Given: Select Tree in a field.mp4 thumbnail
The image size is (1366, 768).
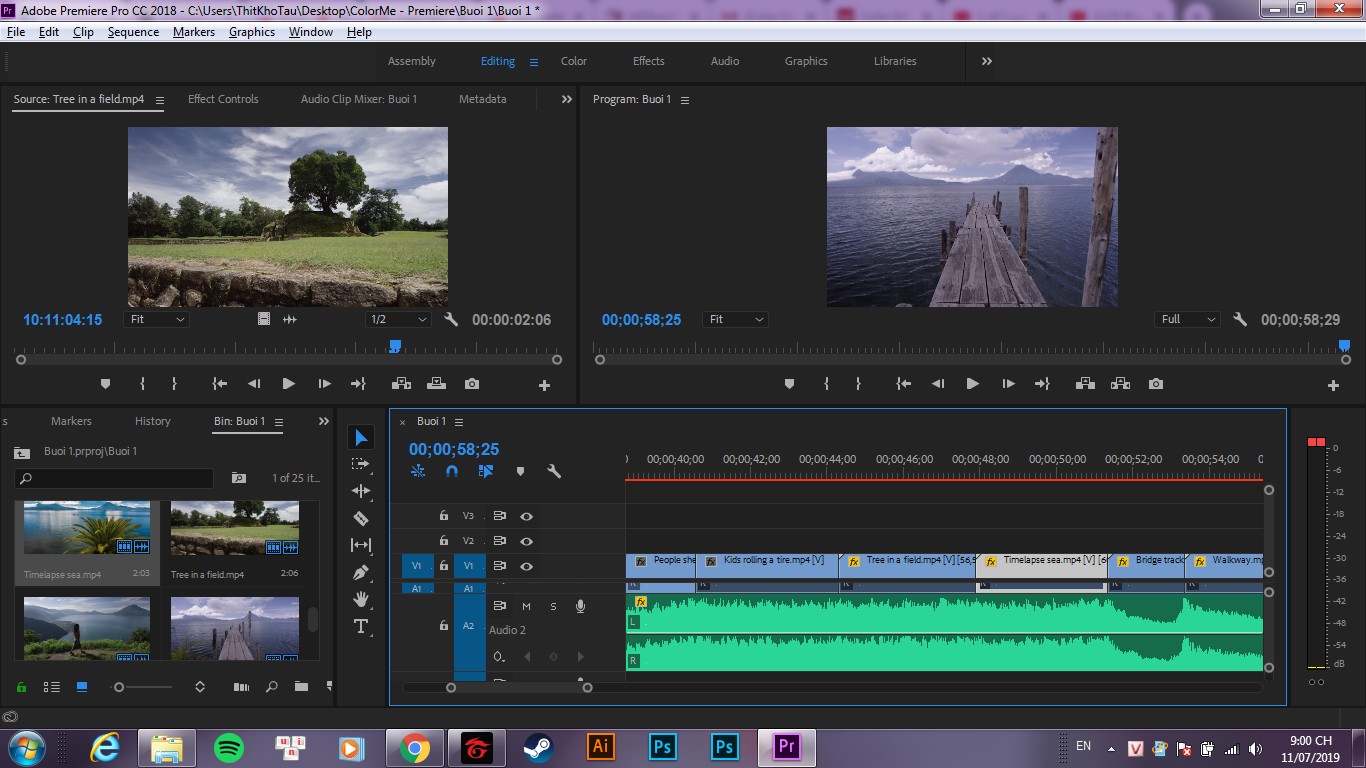Looking at the screenshot, I should tap(235, 529).
